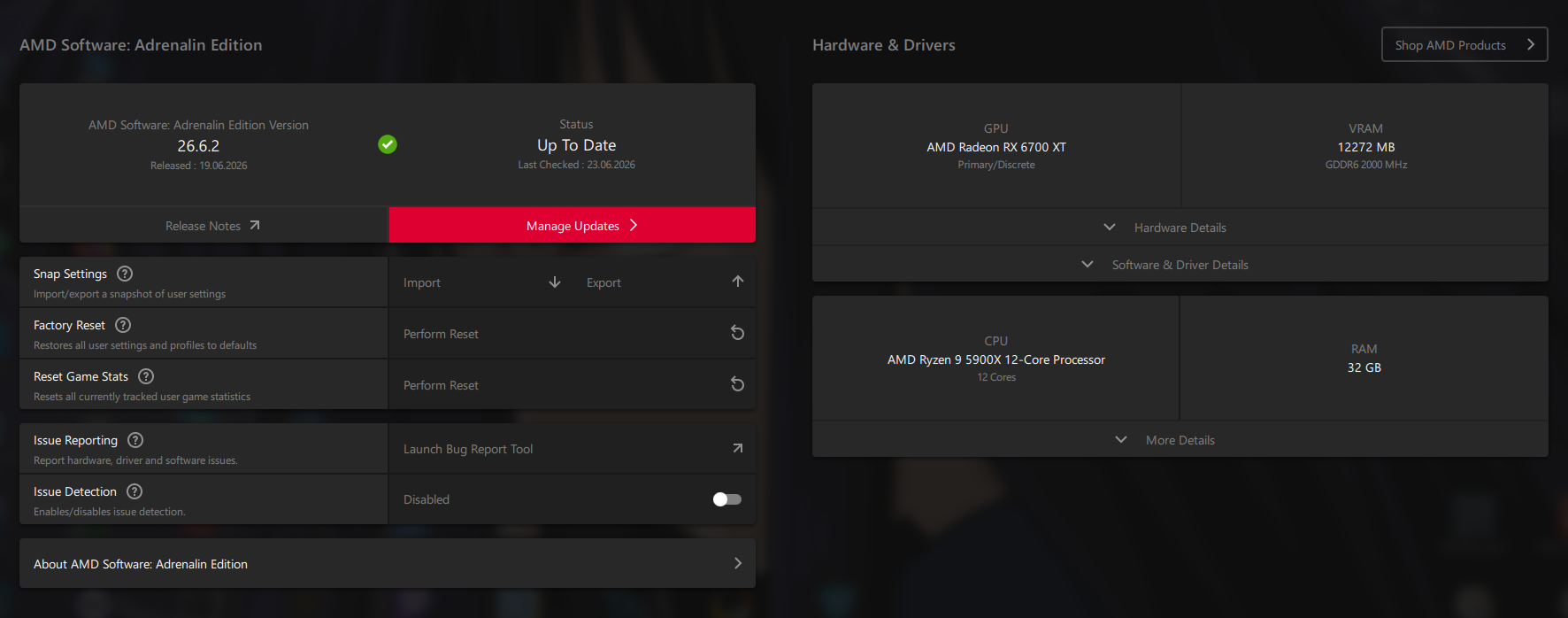Open About AMD Software: Adrenalin Edition
This screenshot has height=618, width=1568.
(388, 563)
